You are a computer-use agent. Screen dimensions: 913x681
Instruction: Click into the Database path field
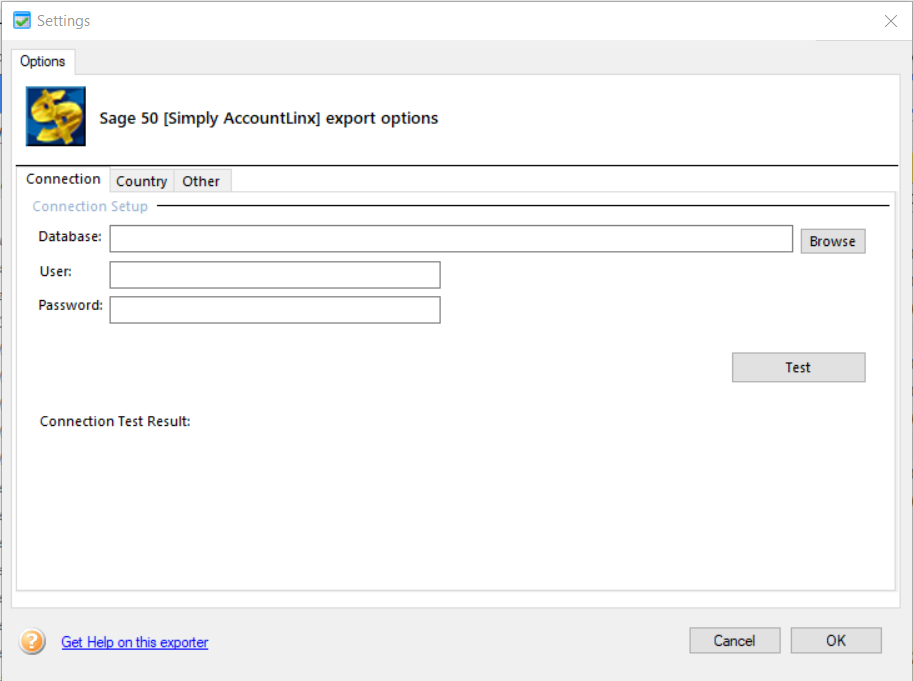tap(451, 239)
